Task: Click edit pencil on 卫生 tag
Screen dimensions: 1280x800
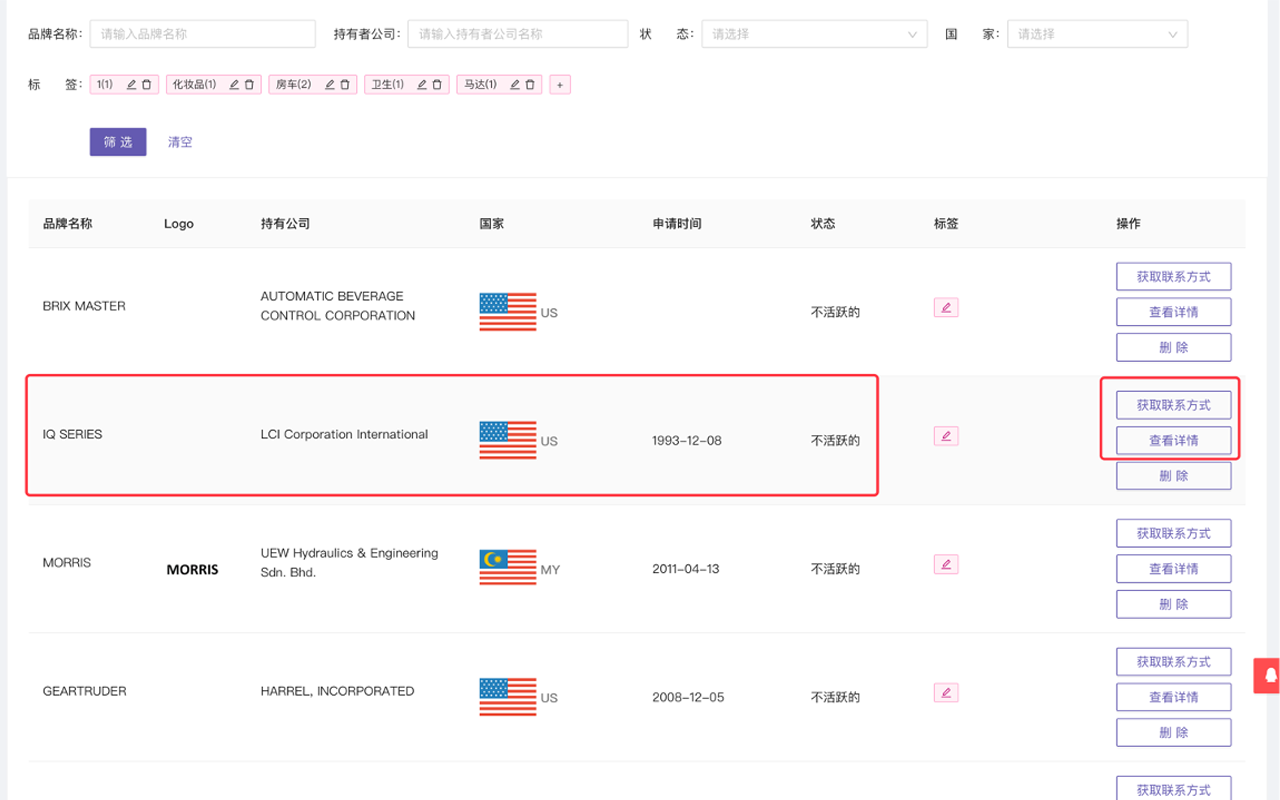Action: pyautogui.click(x=422, y=85)
